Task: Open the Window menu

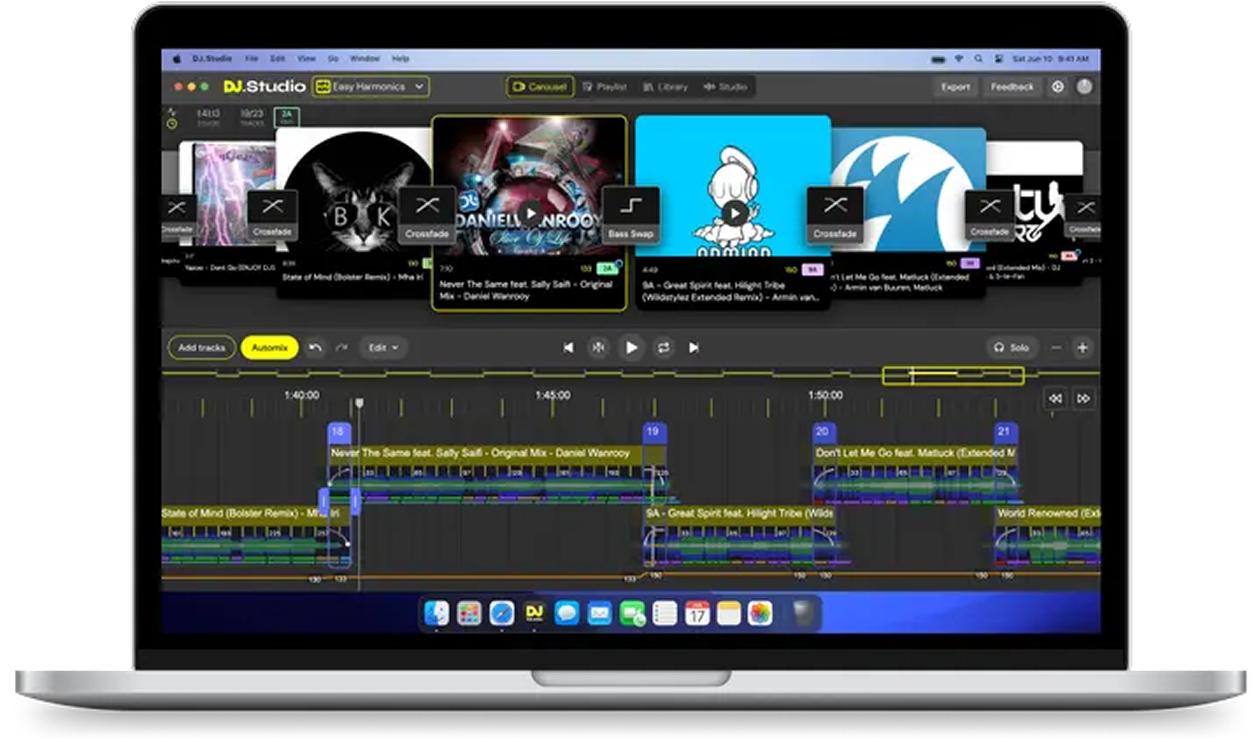Action: pos(365,59)
